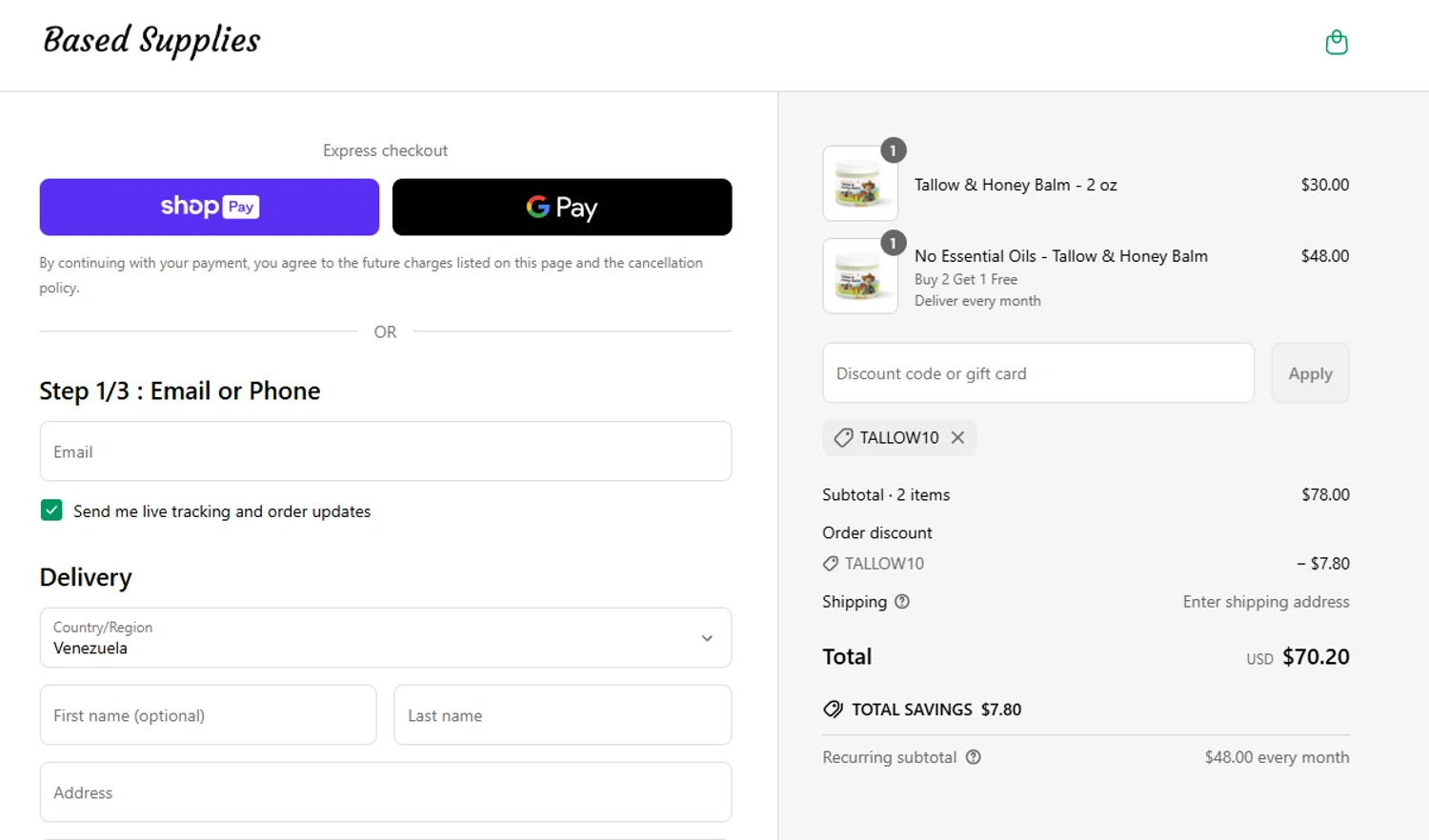Click the shipping help question icon

click(902, 602)
